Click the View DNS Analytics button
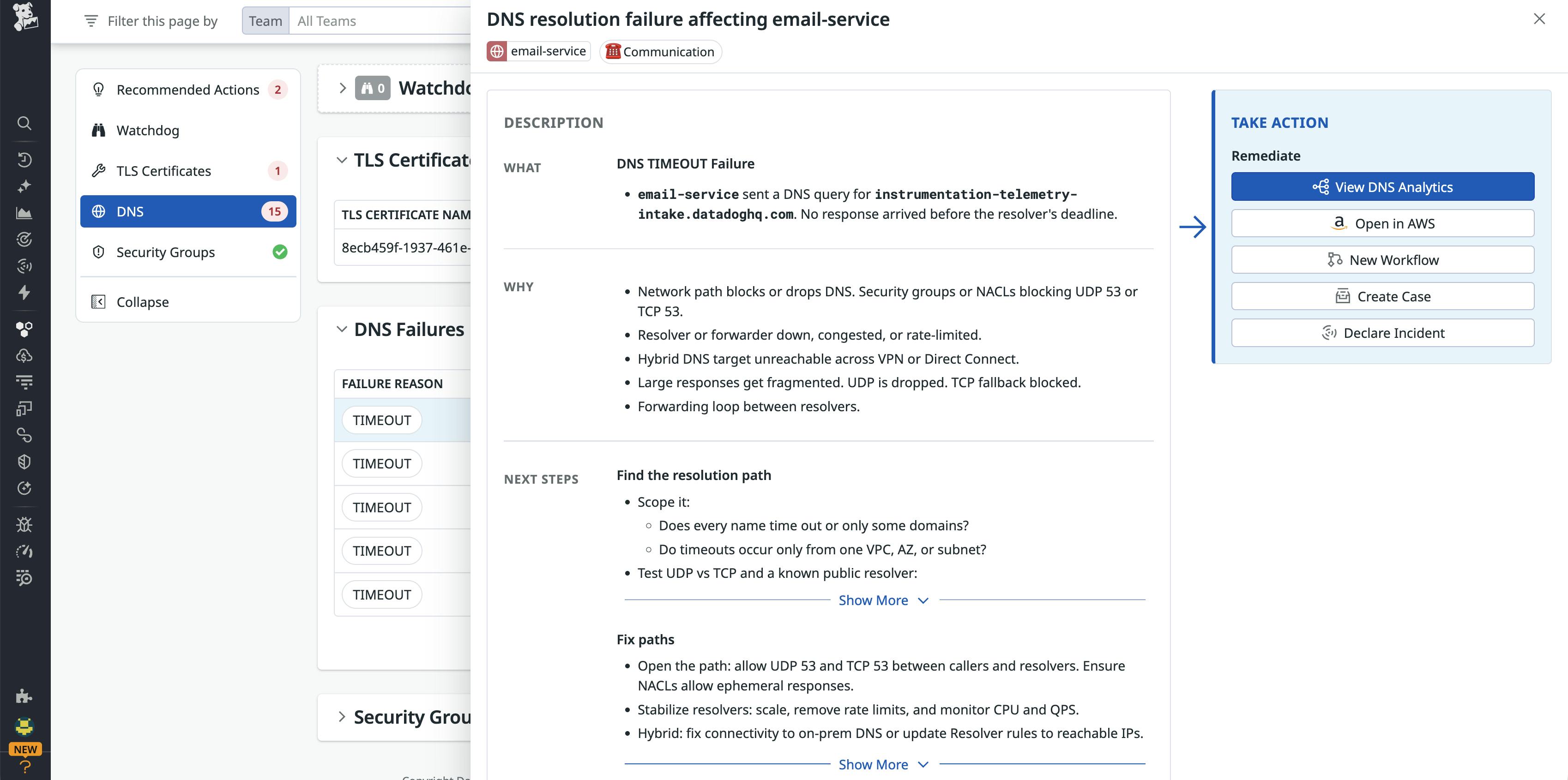This screenshot has width=1568, height=780. pyautogui.click(x=1382, y=187)
